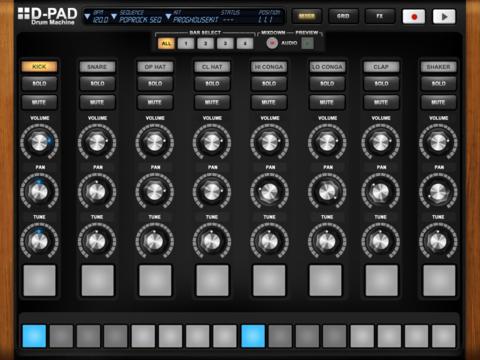Switch to the GRID view
This screenshot has width=480, height=360.
(x=343, y=16)
